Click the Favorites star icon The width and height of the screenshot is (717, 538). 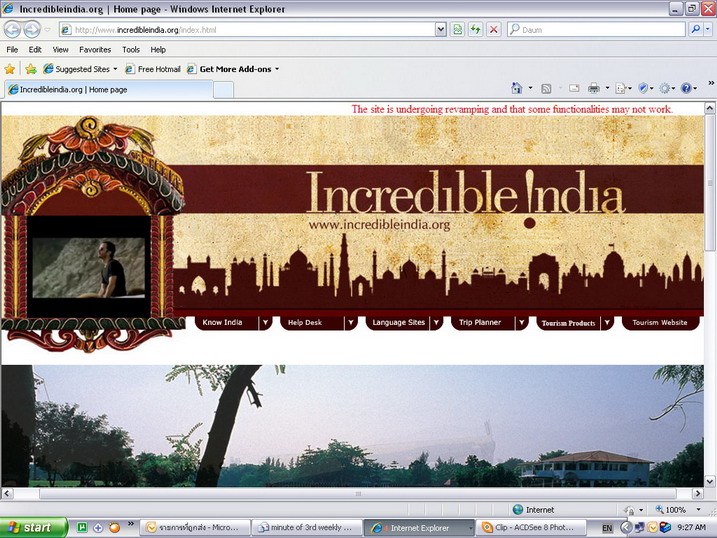tap(10, 69)
